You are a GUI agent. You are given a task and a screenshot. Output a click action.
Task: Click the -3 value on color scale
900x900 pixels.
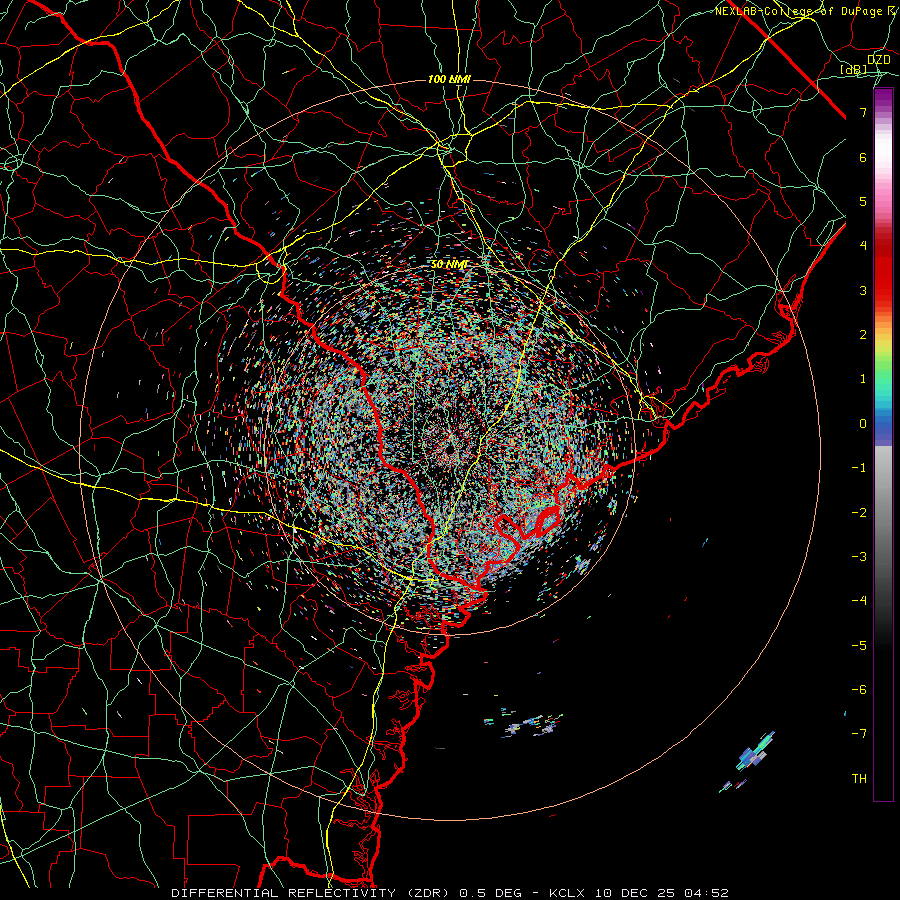(859, 557)
